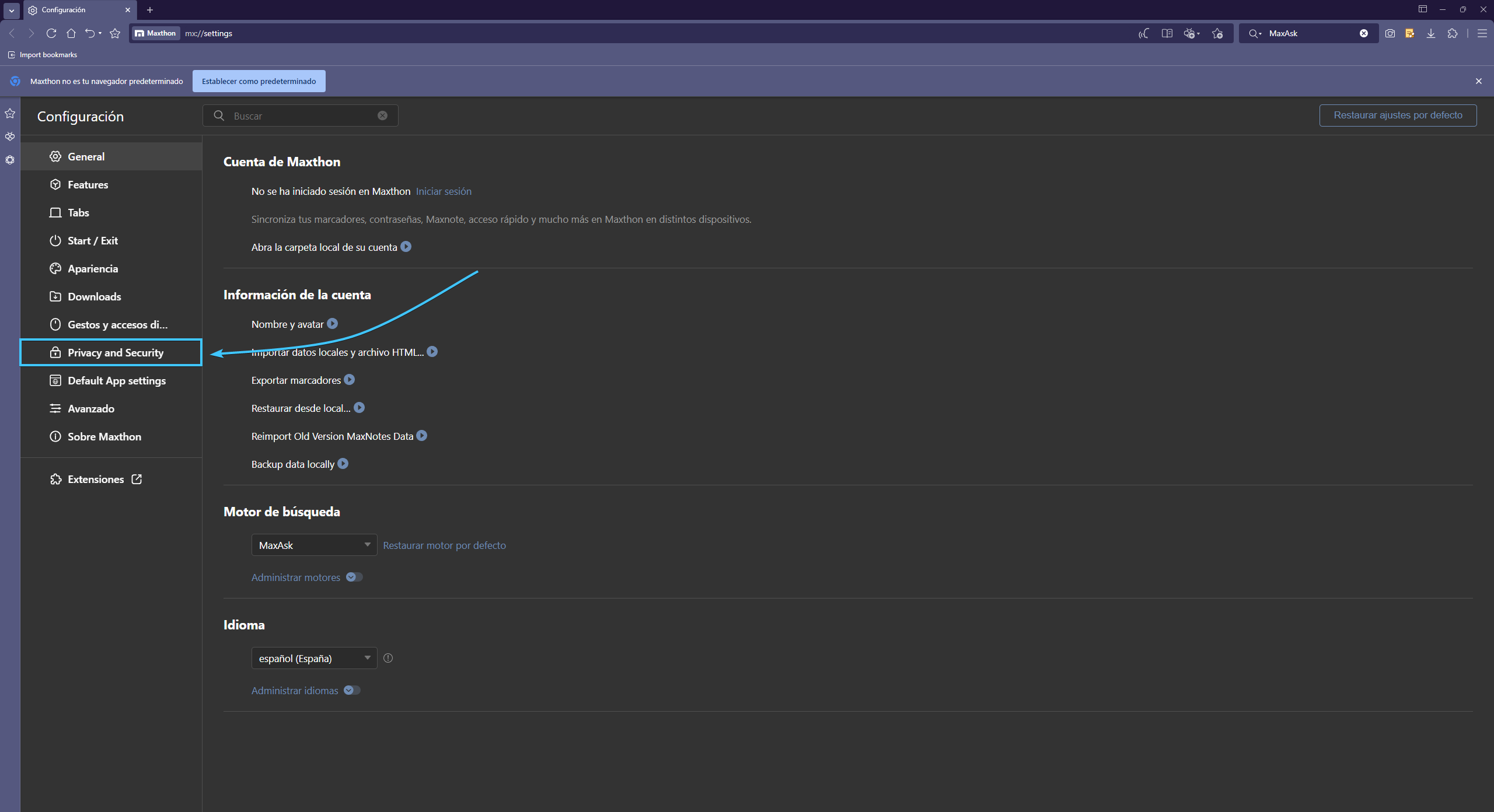Open the resource sniffer bug icon
Image resolution: width=1494 pixels, height=812 pixels.
pyautogui.click(x=1189, y=33)
